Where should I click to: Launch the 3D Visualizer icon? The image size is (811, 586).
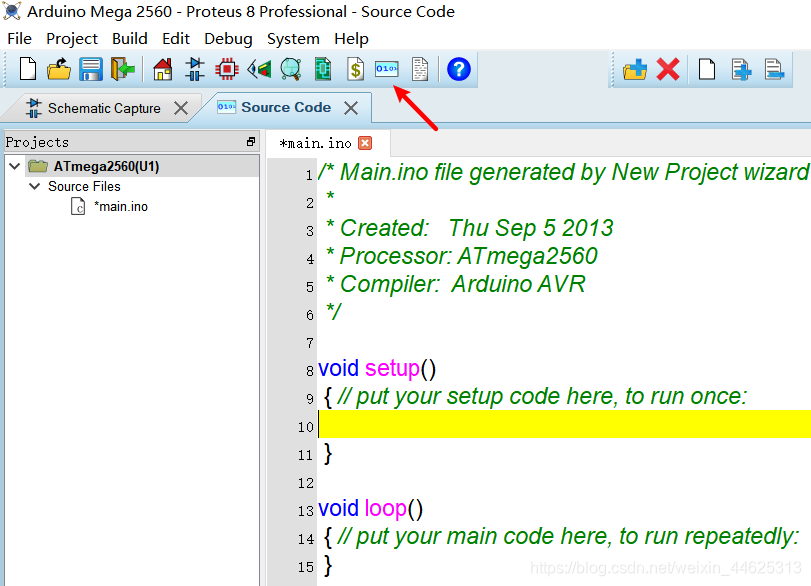pos(259,69)
